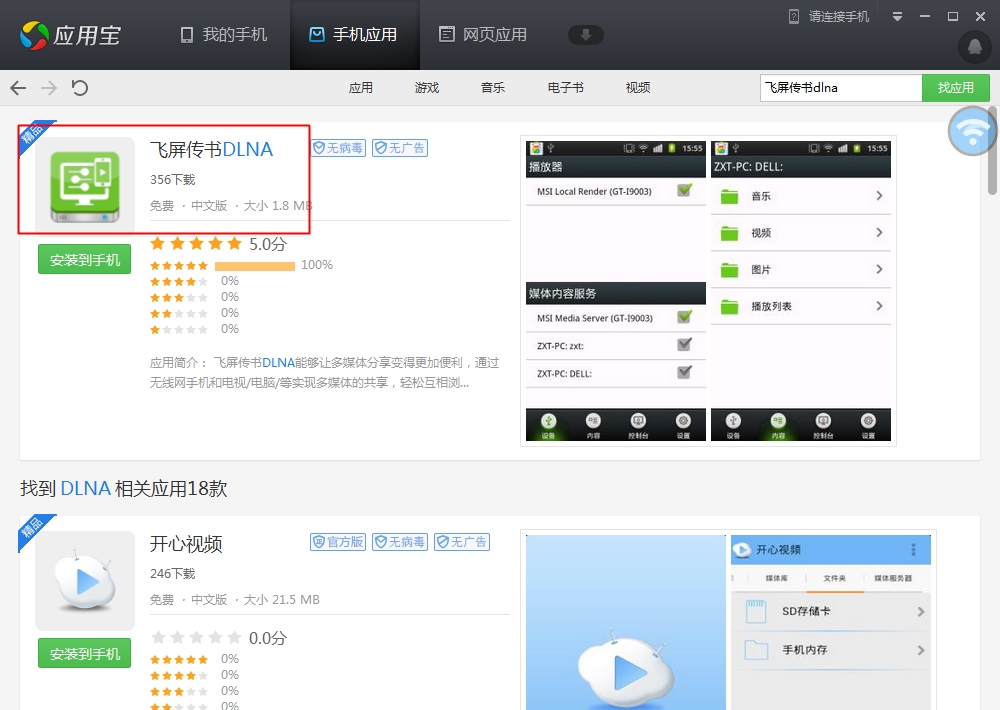Click the notification bell icon
Viewport: 1000px width, 710px height.
tap(974, 47)
